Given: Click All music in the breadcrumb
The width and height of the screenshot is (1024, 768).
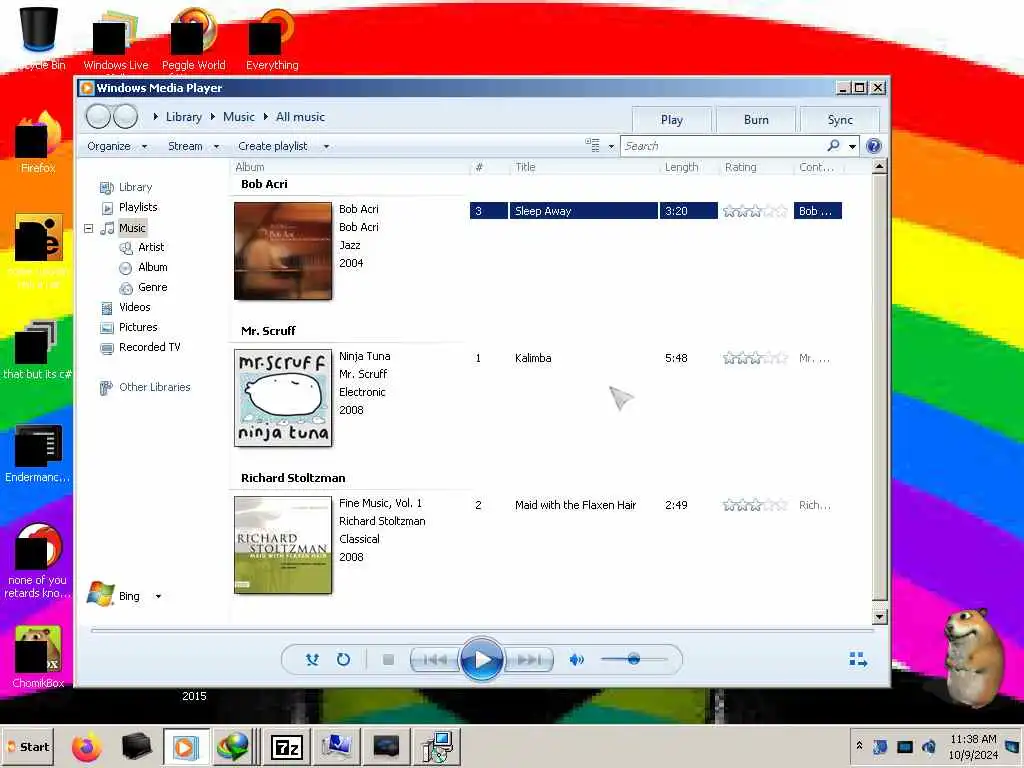Looking at the screenshot, I should 300,117.
